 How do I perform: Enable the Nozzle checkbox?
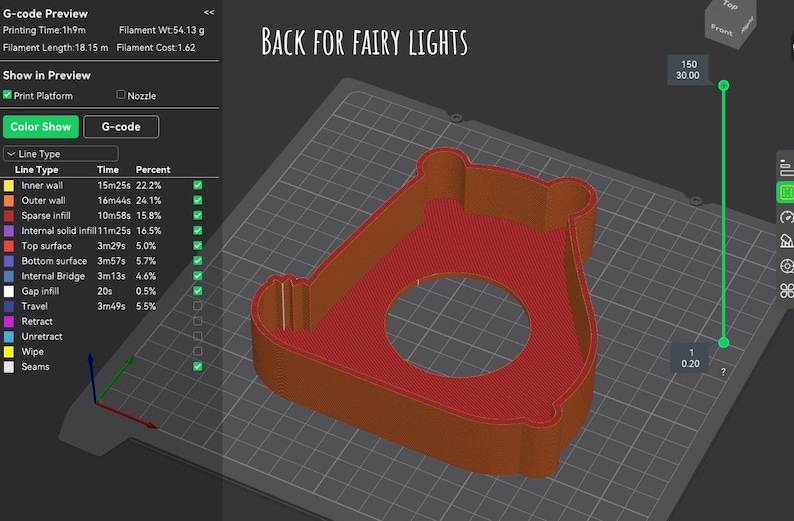coord(121,95)
